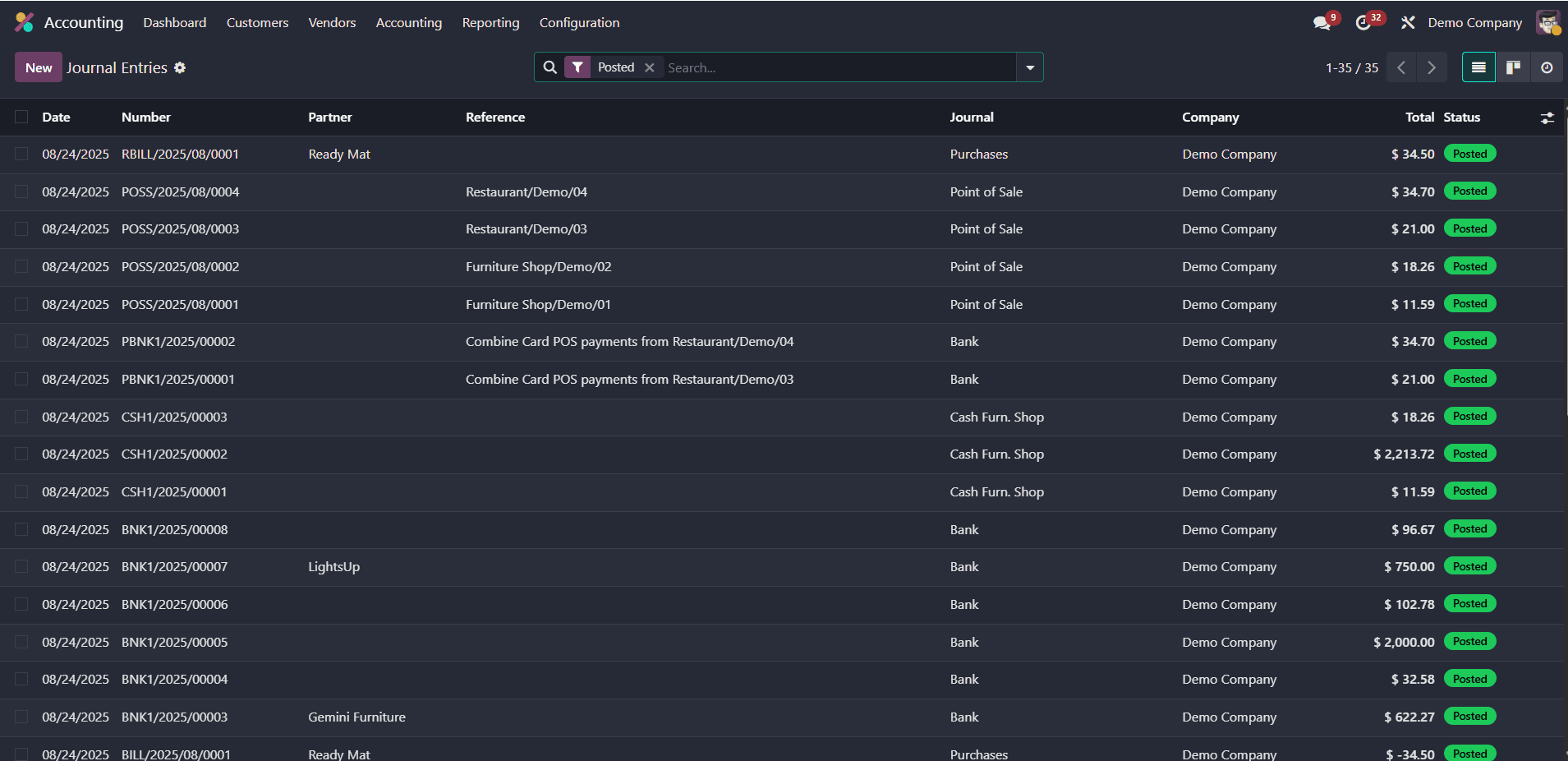Open the user avatar menu
This screenshot has height=761, width=1568.
[x=1548, y=23]
